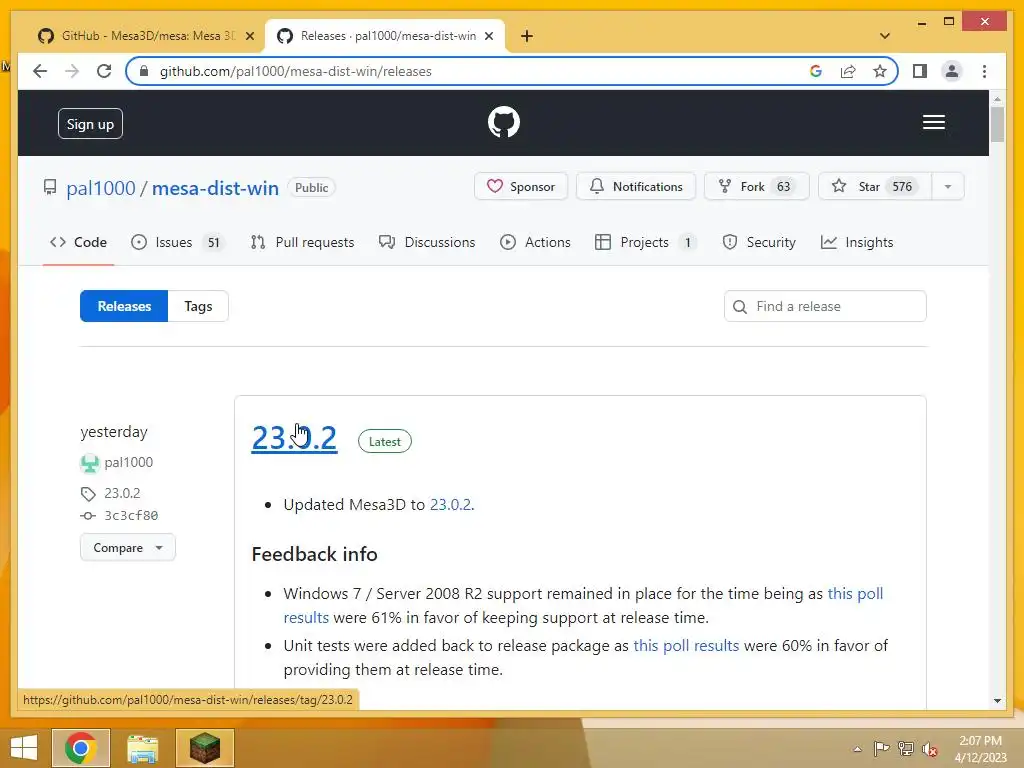Click the 23.0.2 tag in the sidebar
1024x768 pixels.
(122, 494)
